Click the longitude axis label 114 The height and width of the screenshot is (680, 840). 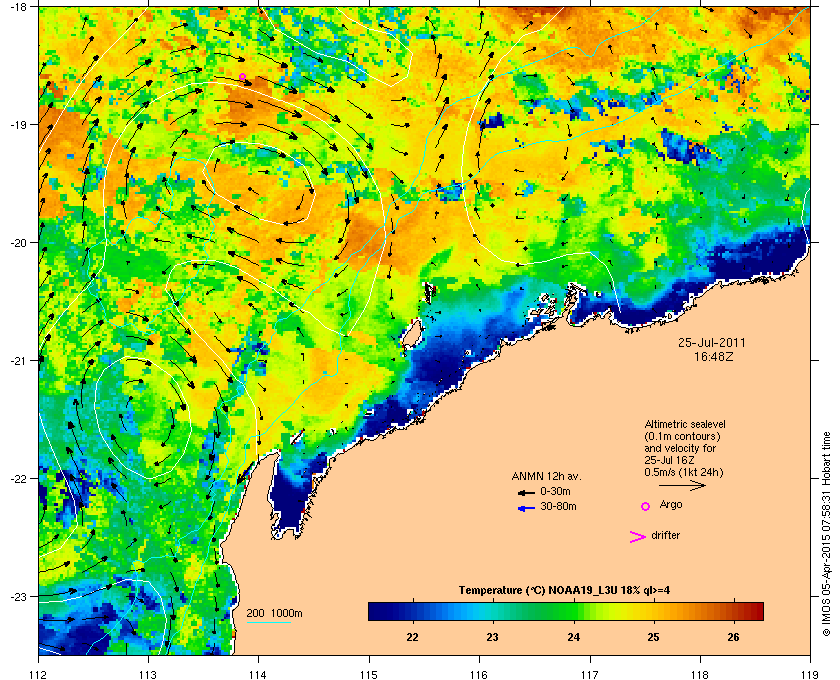point(258,675)
